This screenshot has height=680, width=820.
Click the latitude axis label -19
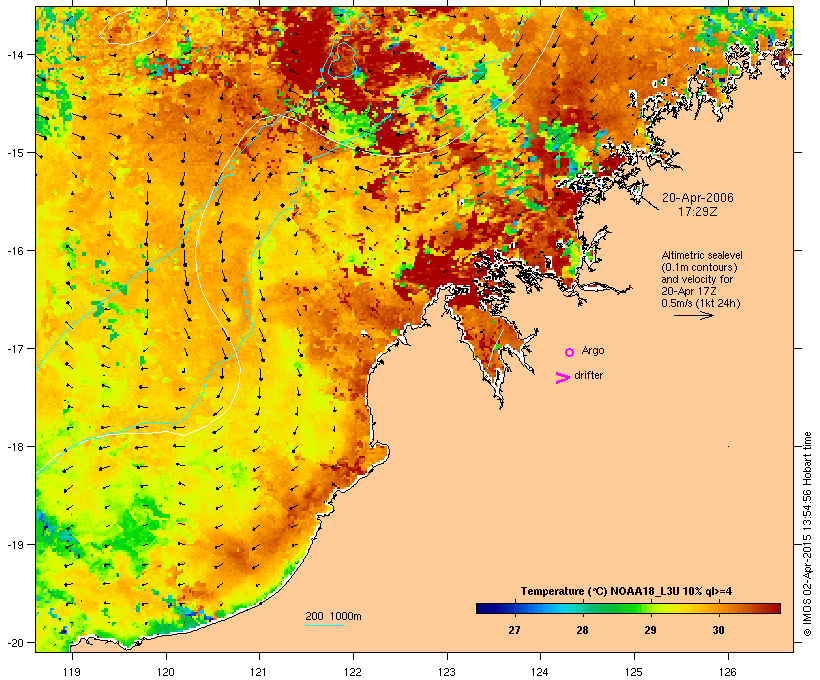point(14,545)
